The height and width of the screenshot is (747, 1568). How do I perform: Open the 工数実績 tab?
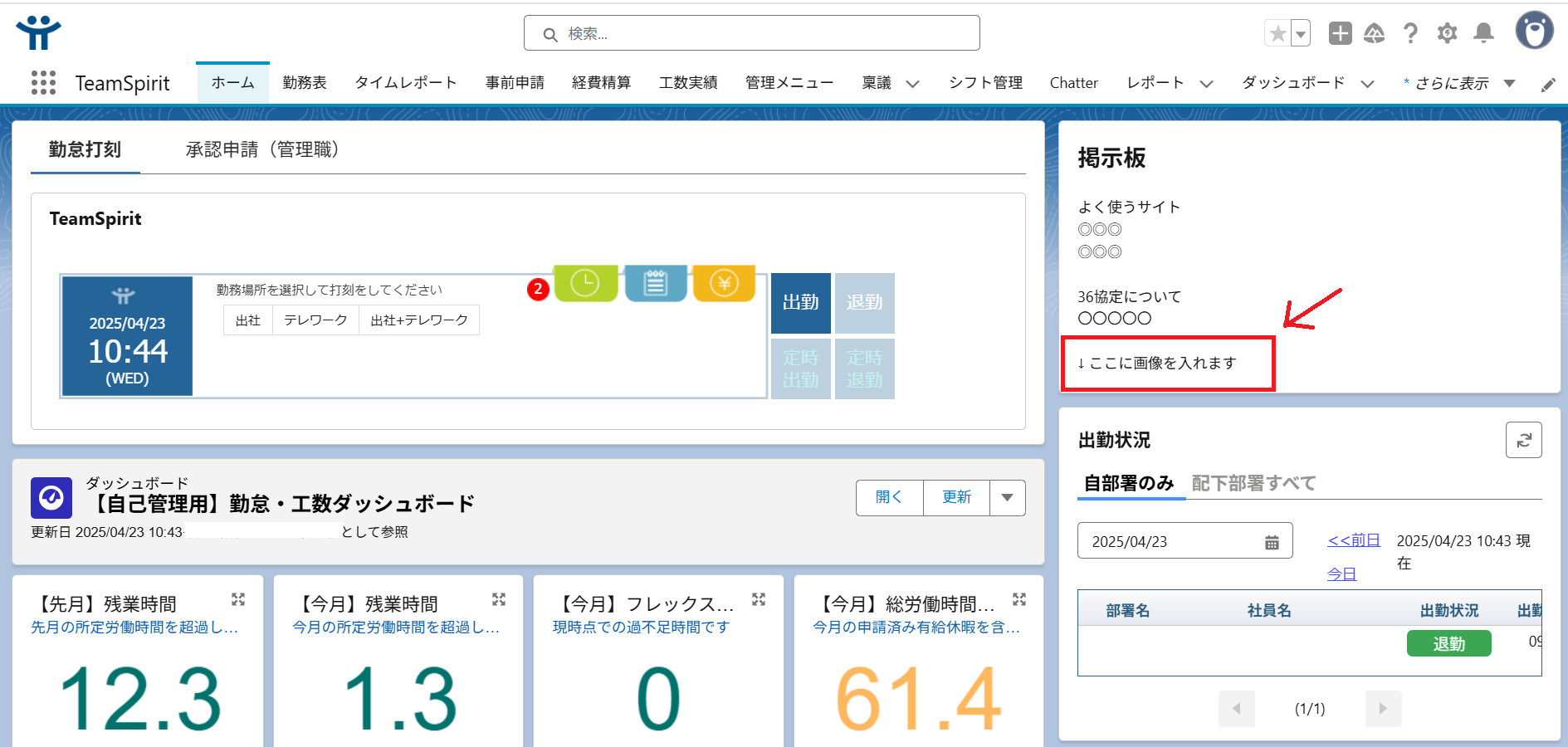[688, 83]
